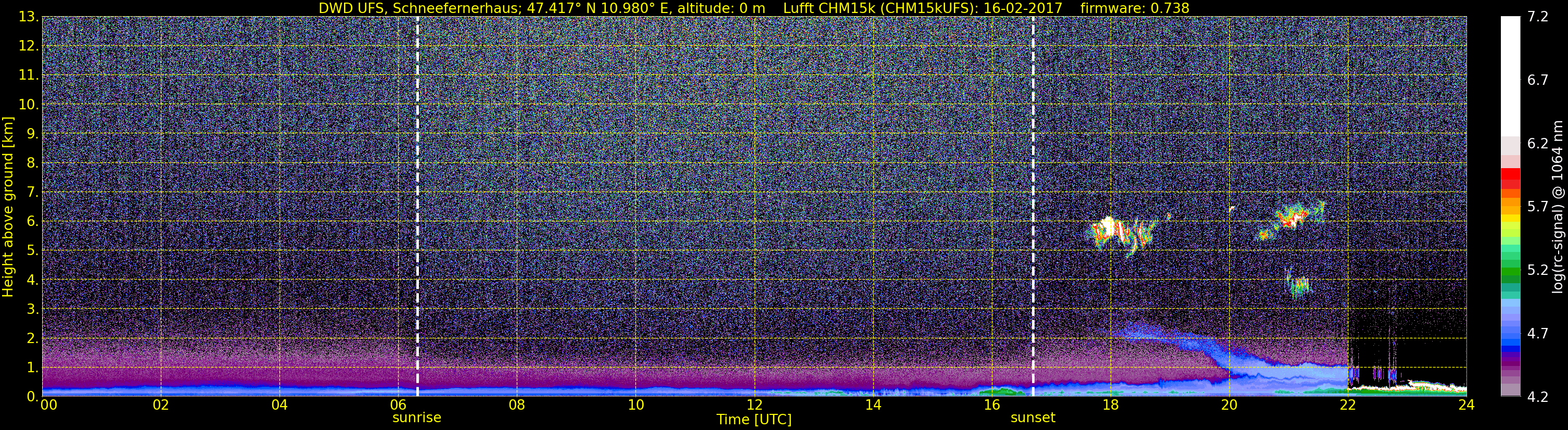Screen dimensions: 1568x430
Task: Click time axis tick '22'
Action: tap(1348, 406)
